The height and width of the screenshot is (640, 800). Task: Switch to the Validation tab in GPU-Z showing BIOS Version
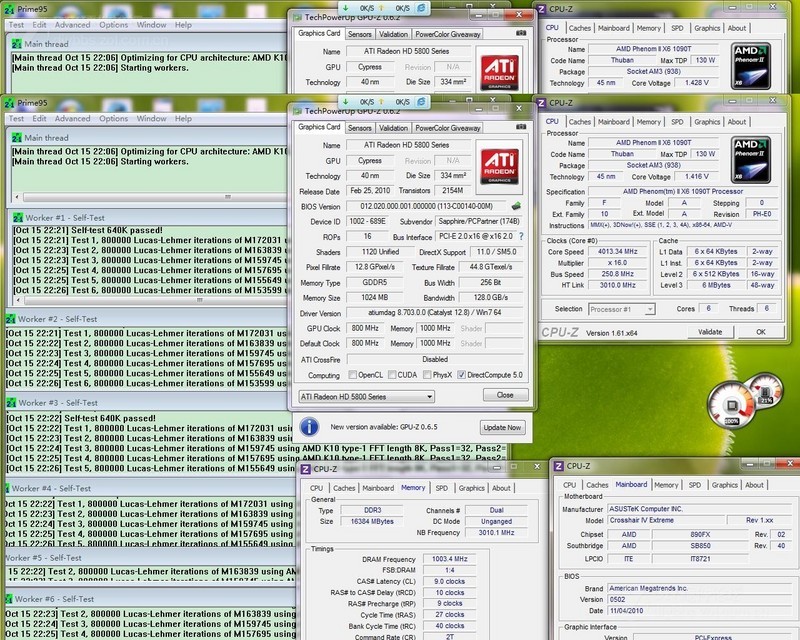(393, 128)
